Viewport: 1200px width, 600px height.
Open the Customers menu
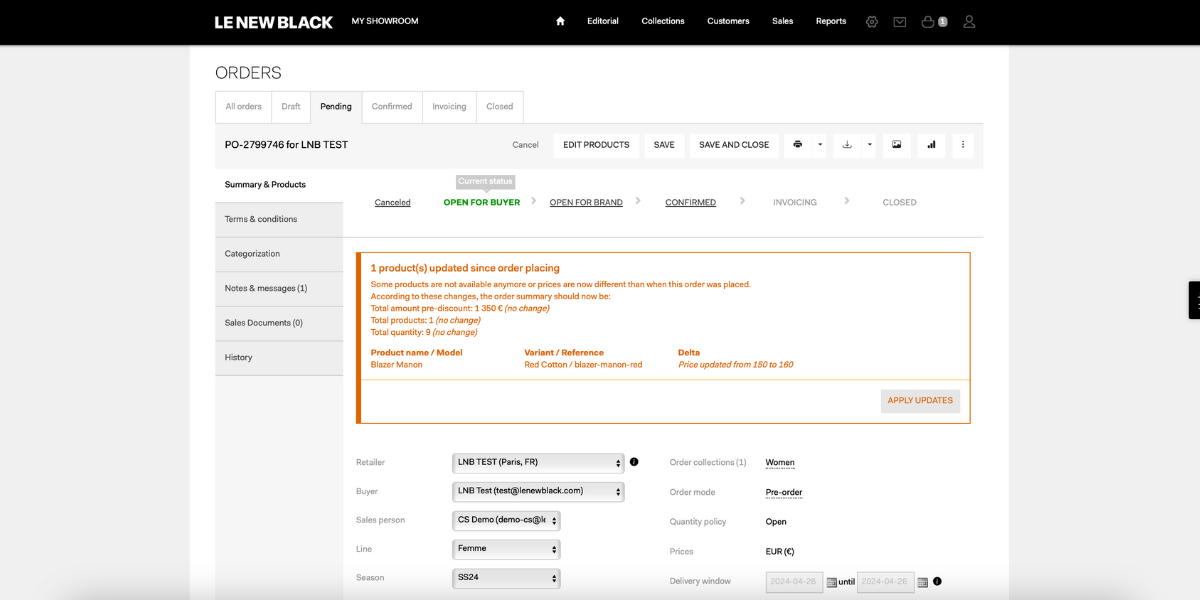728,21
